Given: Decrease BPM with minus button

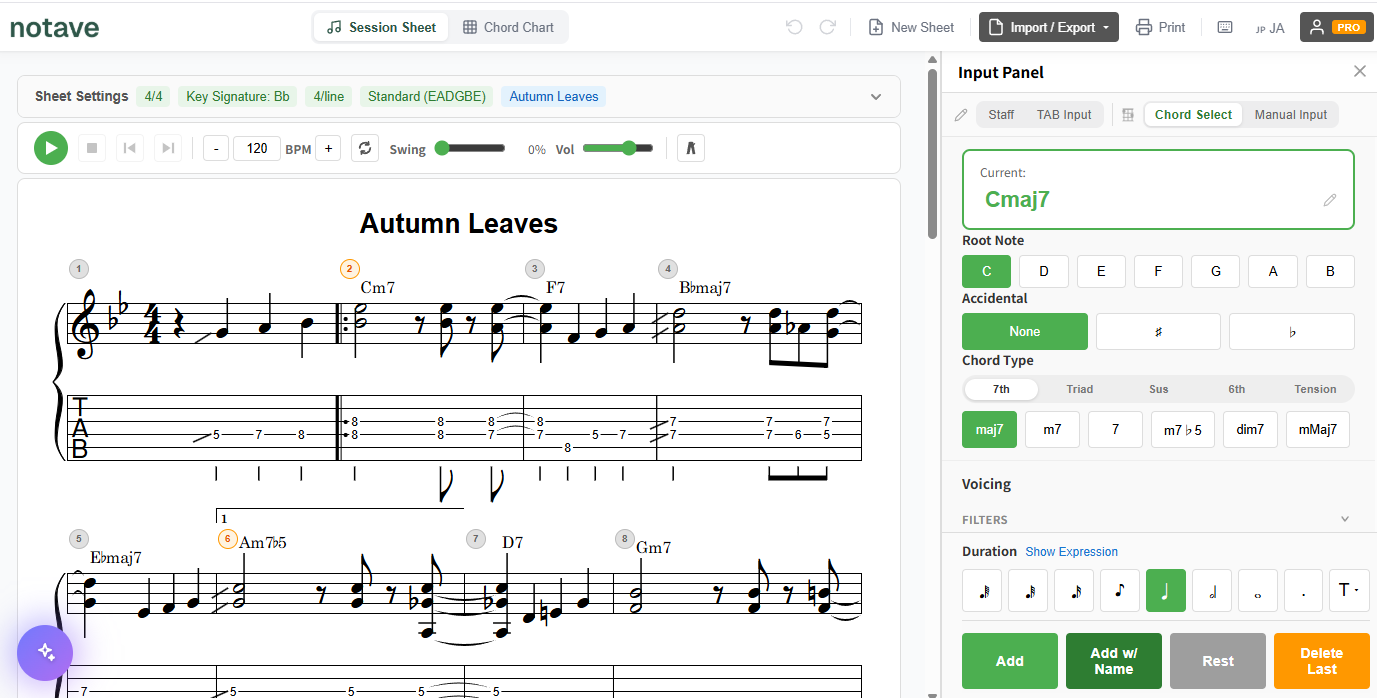Looking at the screenshot, I should [x=216, y=148].
